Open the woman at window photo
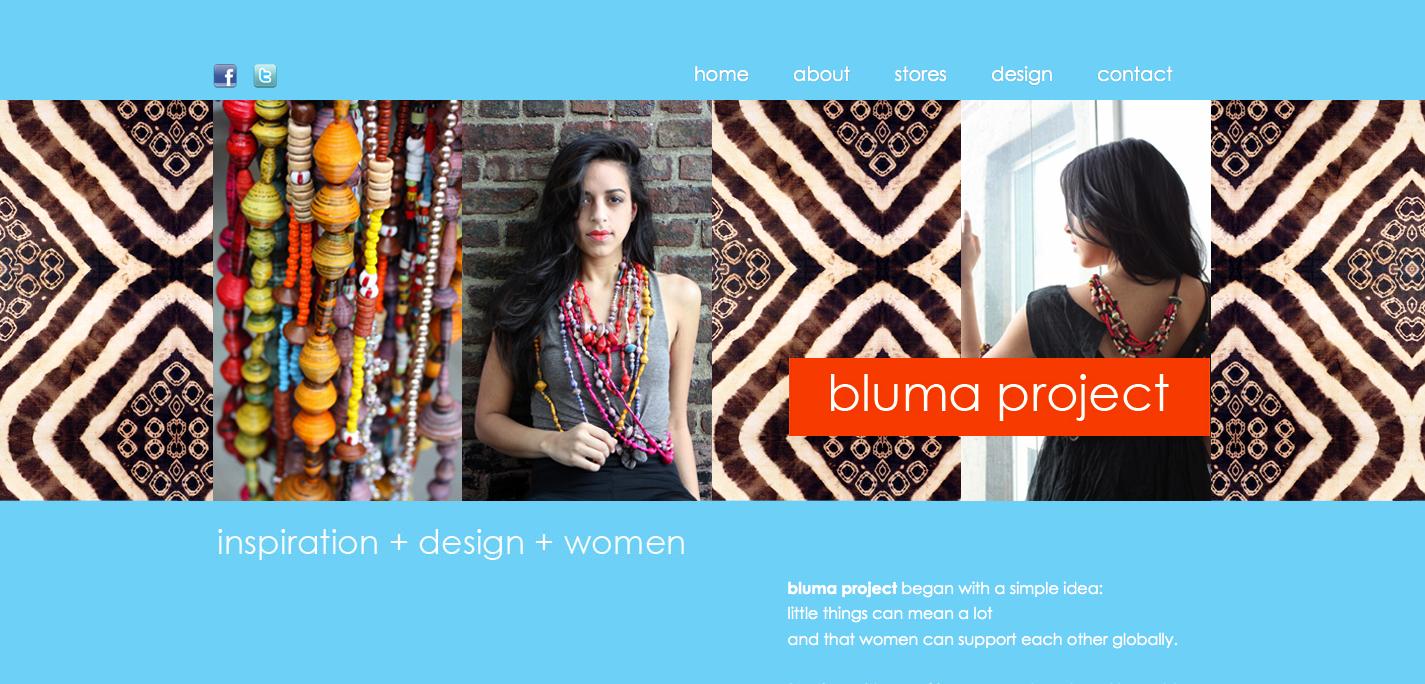 1085,230
